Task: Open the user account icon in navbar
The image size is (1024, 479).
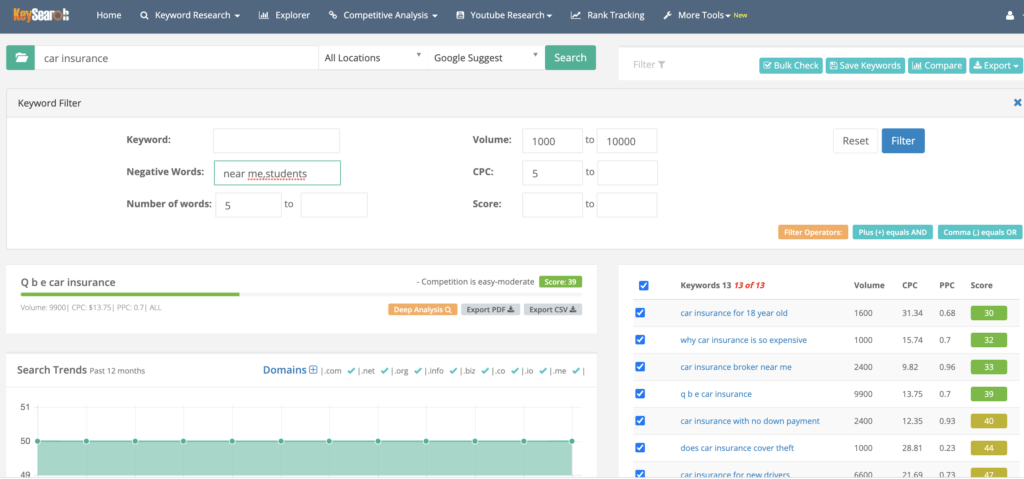Action: (x=1010, y=15)
